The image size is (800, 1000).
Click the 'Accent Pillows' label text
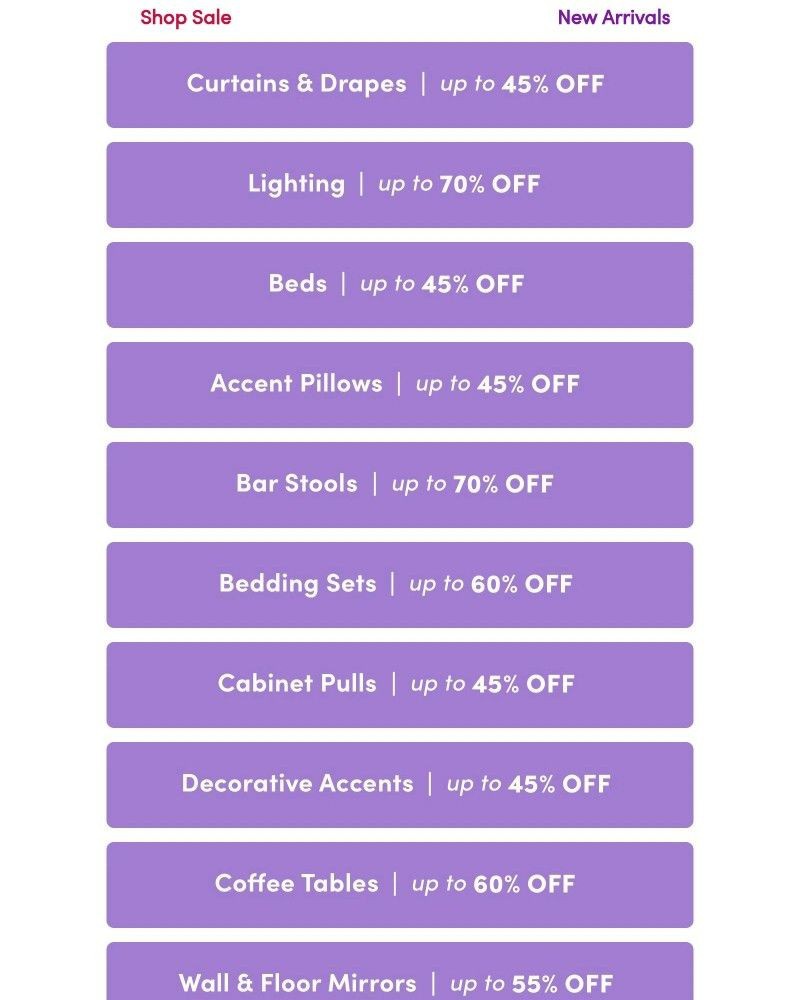297,383
